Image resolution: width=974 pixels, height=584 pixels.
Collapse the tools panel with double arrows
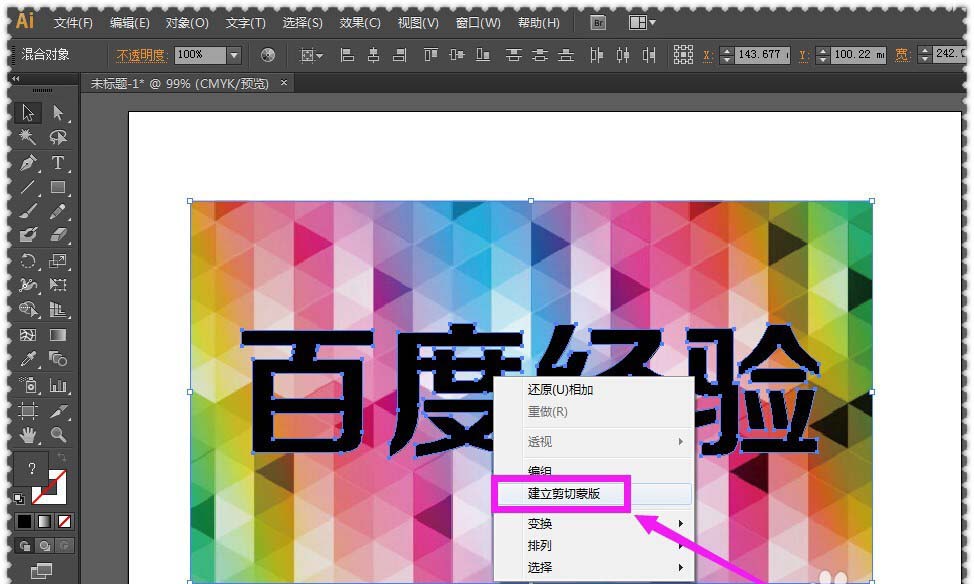tap(16, 79)
